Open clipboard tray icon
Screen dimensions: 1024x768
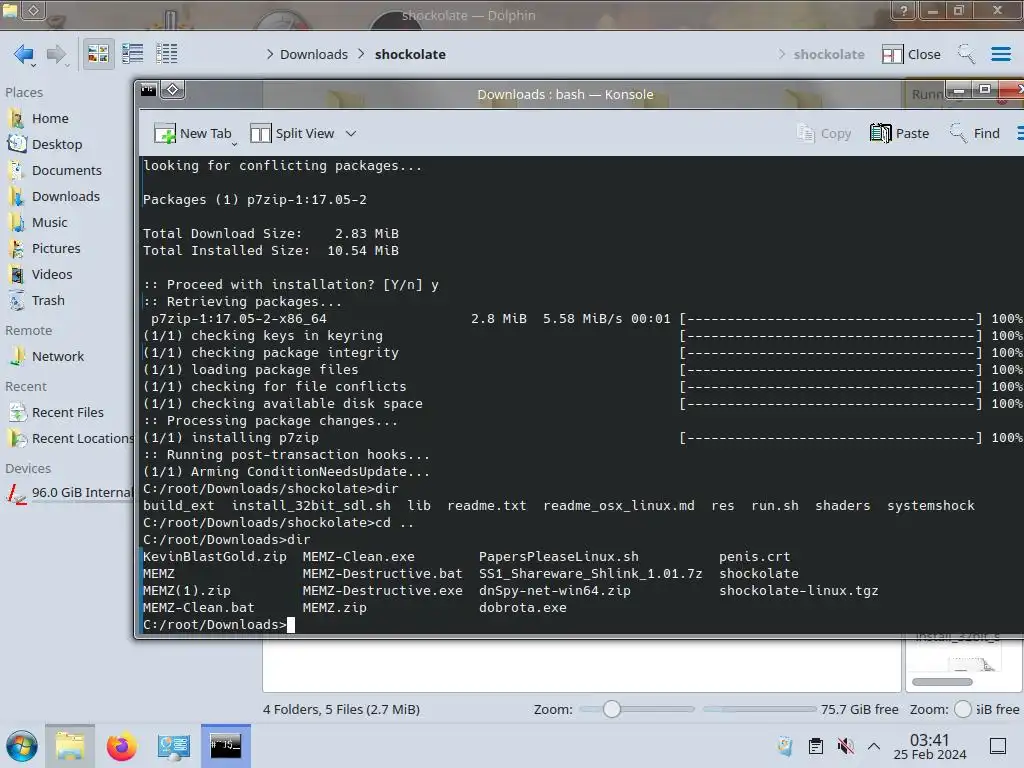pyautogui.click(x=816, y=746)
